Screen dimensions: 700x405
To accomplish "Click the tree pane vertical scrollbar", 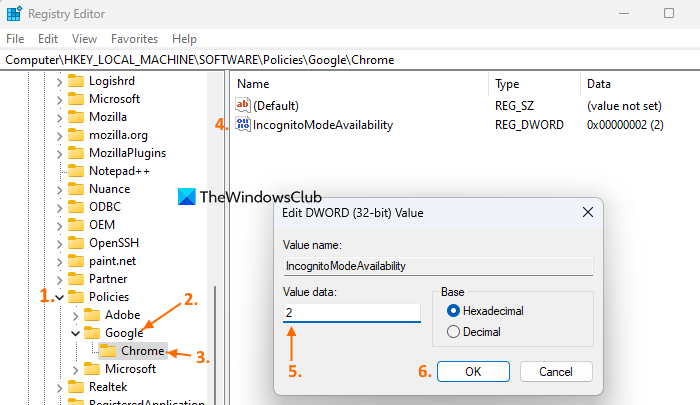I will pyautogui.click(x=215, y=344).
